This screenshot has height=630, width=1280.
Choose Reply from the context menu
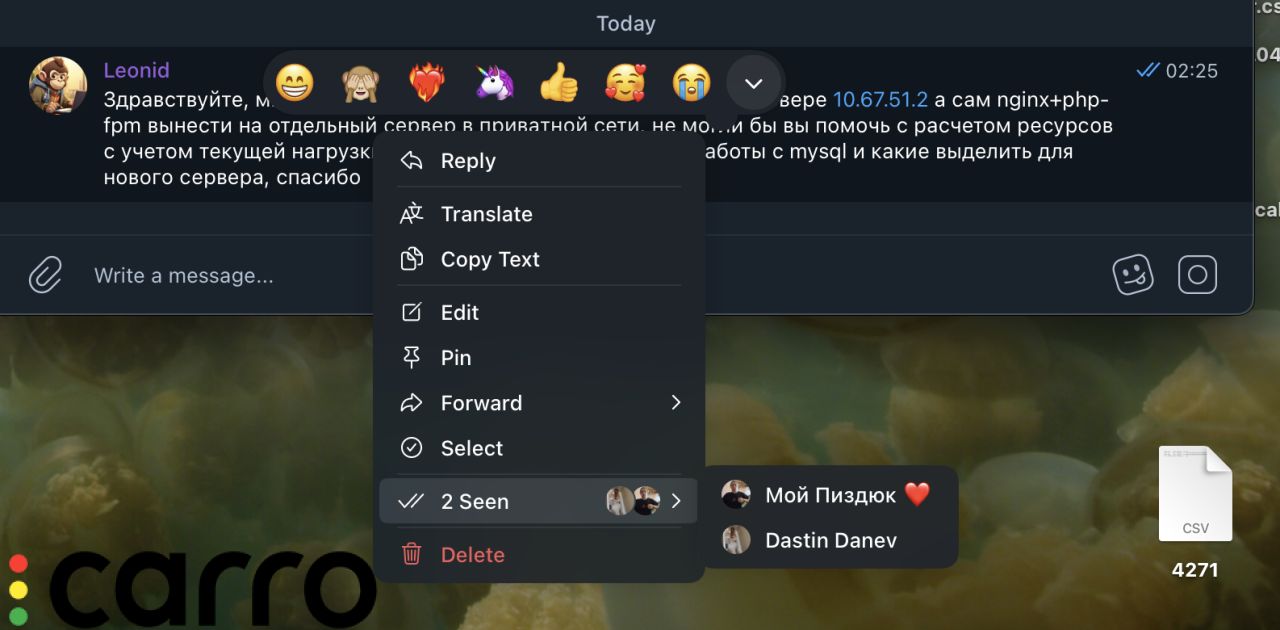[x=538, y=161]
